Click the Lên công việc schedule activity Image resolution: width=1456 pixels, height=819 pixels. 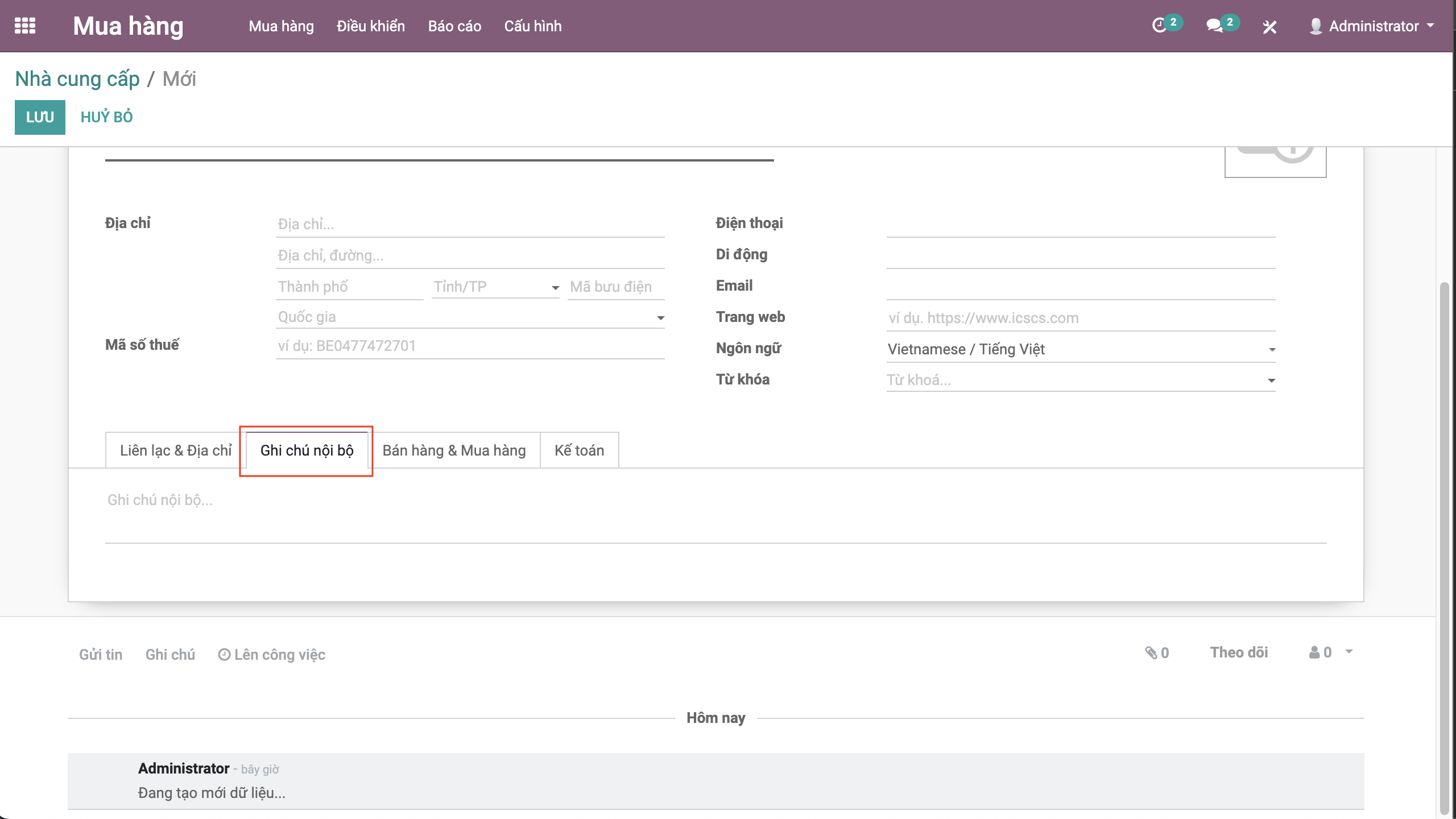click(x=272, y=655)
